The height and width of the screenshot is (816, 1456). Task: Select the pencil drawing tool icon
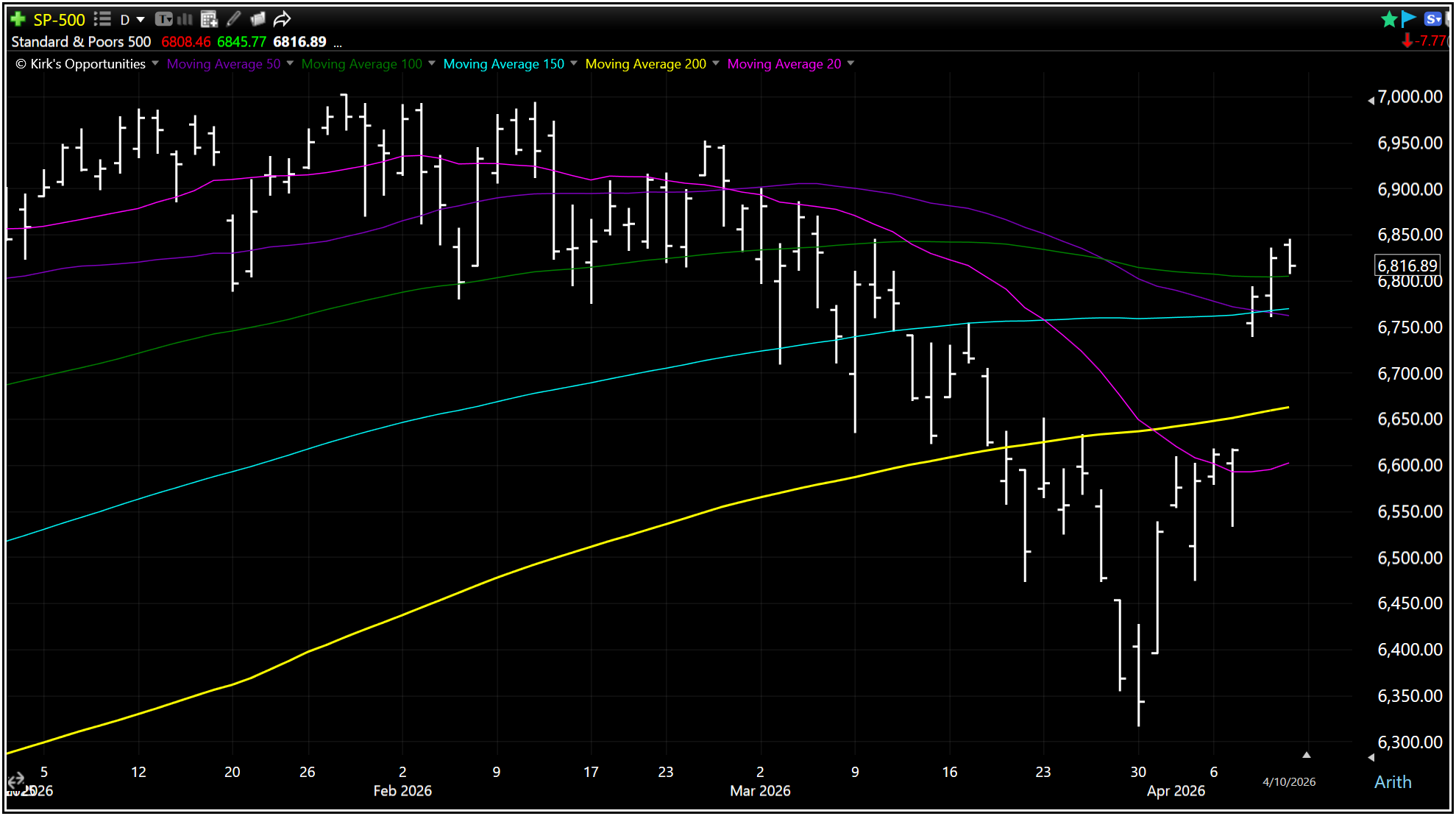click(234, 19)
